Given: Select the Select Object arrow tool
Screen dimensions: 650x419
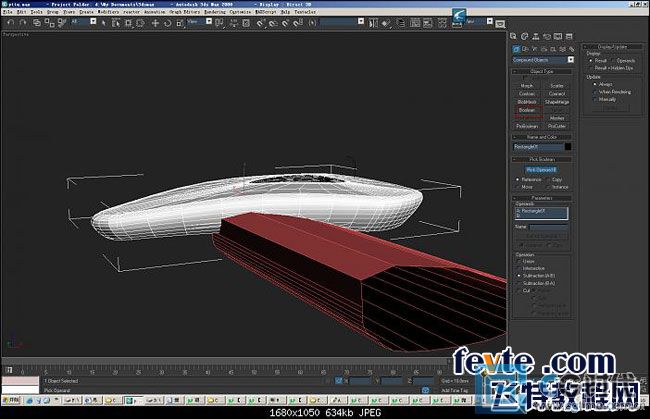Looking at the screenshot, I should coord(104,23).
